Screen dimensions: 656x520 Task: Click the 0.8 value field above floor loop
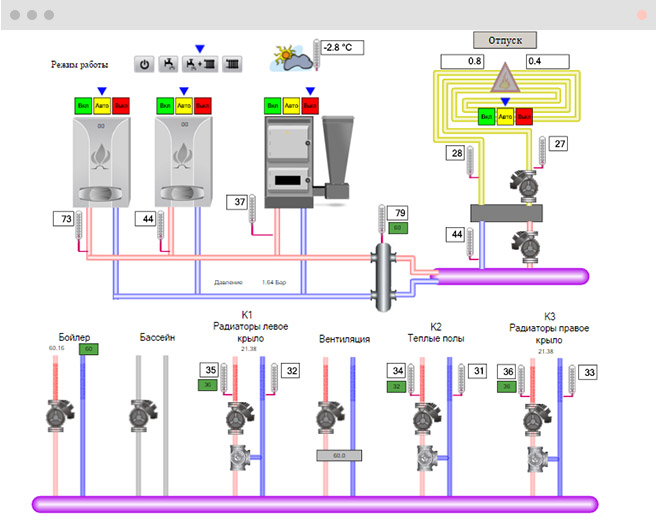click(x=462, y=61)
